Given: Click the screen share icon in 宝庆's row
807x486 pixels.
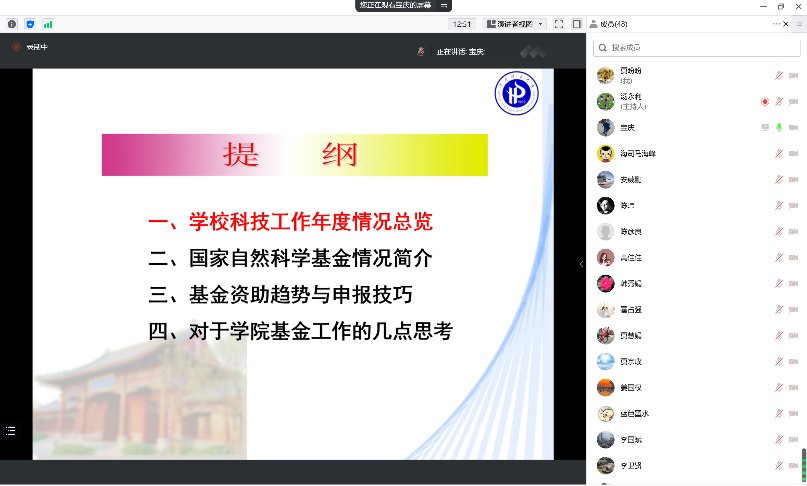Looking at the screenshot, I should click(765, 128).
